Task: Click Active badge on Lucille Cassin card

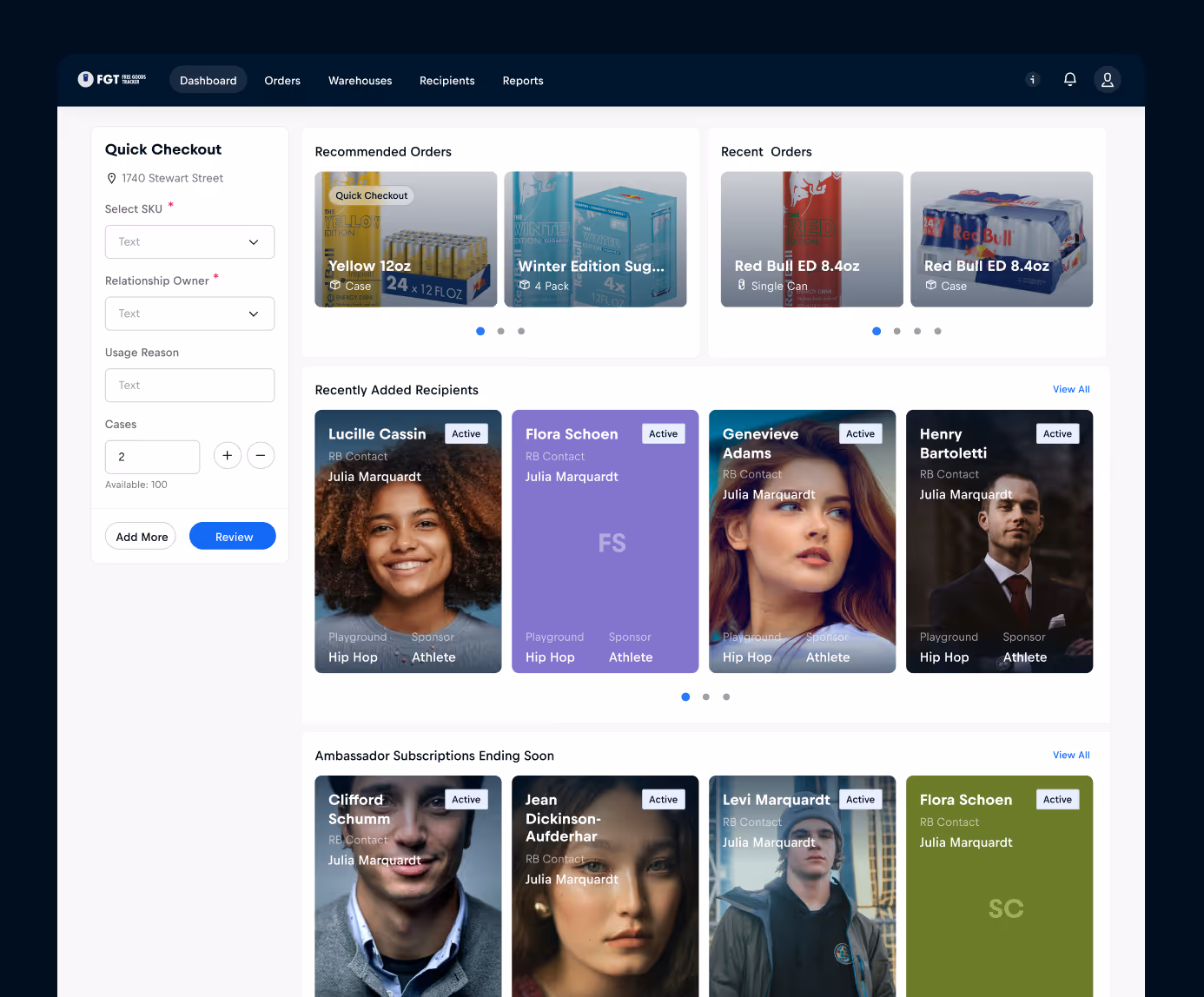Action: tap(466, 434)
